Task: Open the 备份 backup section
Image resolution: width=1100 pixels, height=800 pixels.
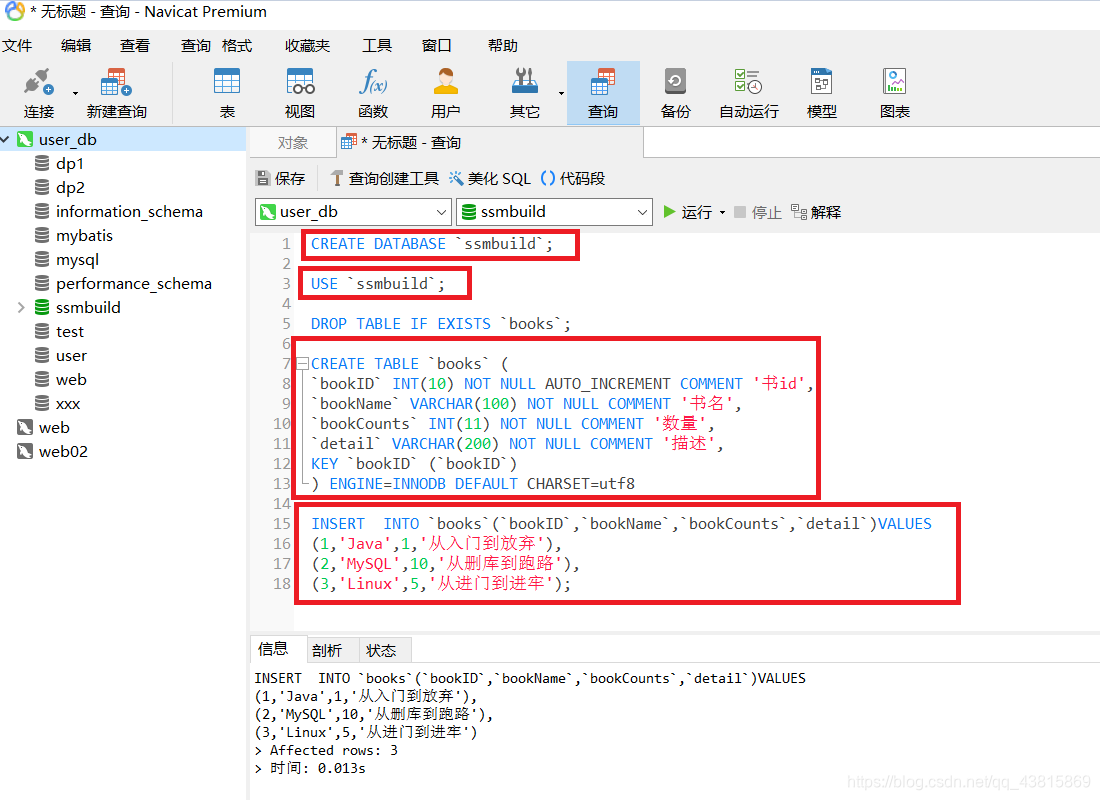Action: click(676, 93)
